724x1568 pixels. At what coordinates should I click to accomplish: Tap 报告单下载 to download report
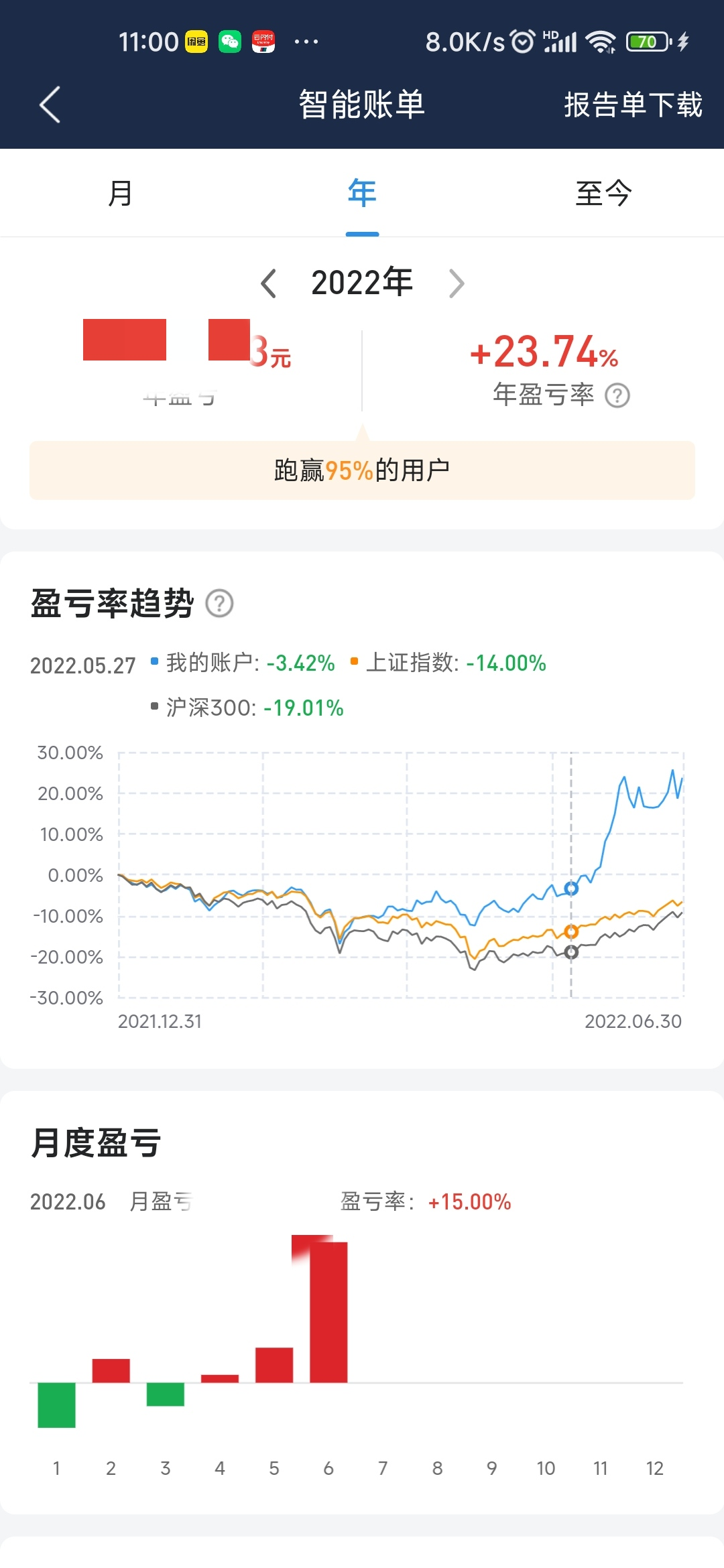633,105
